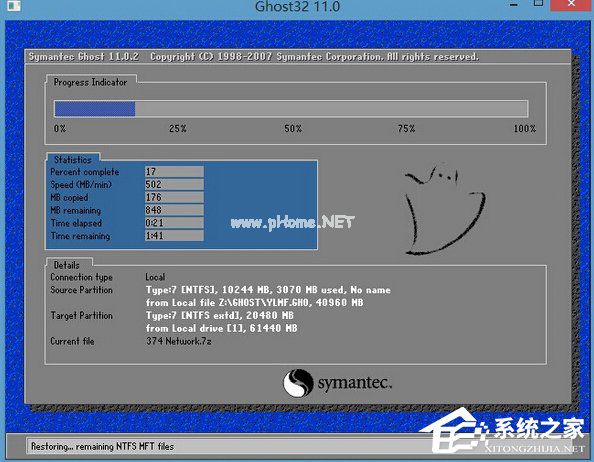This screenshot has height=462, width=594.
Task: Click the 50% progress marker
Action: 293,129
